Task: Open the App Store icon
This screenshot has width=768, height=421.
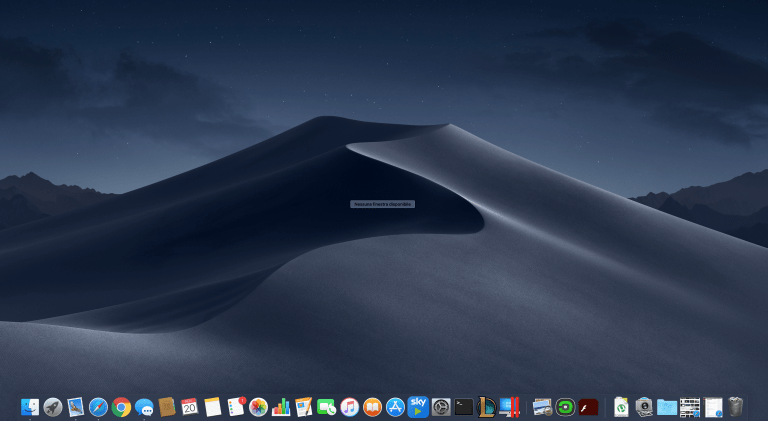Action: (x=395, y=407)
